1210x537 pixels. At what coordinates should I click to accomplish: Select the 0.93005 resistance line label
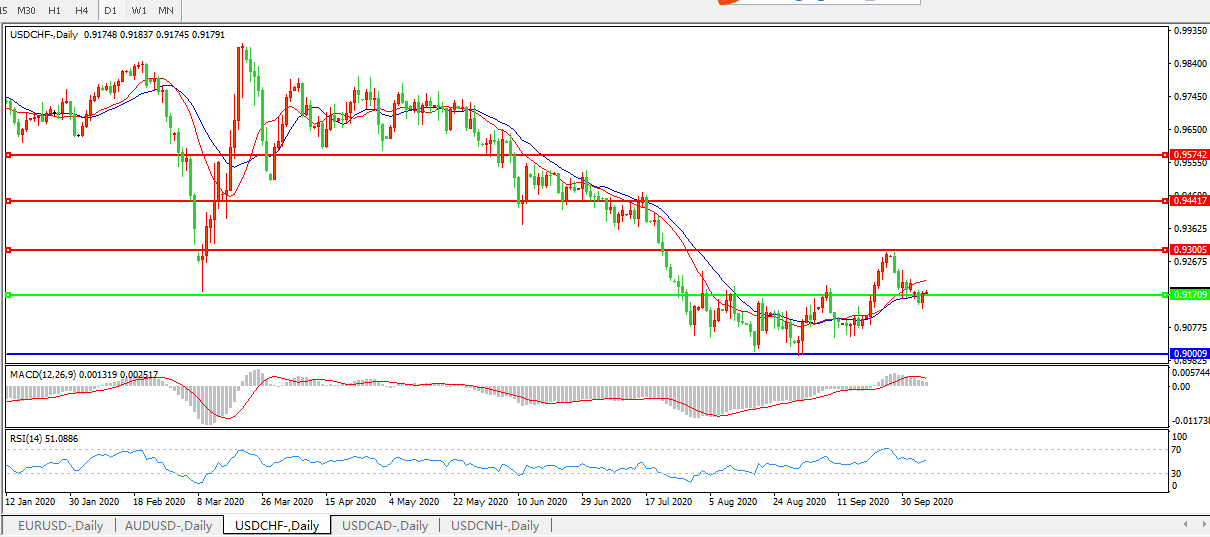click(x=1190, y=249)
